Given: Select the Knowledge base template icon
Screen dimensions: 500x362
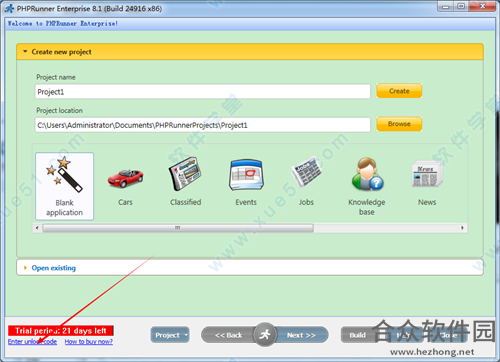Looking at the screenshot, I should (367, 174).
